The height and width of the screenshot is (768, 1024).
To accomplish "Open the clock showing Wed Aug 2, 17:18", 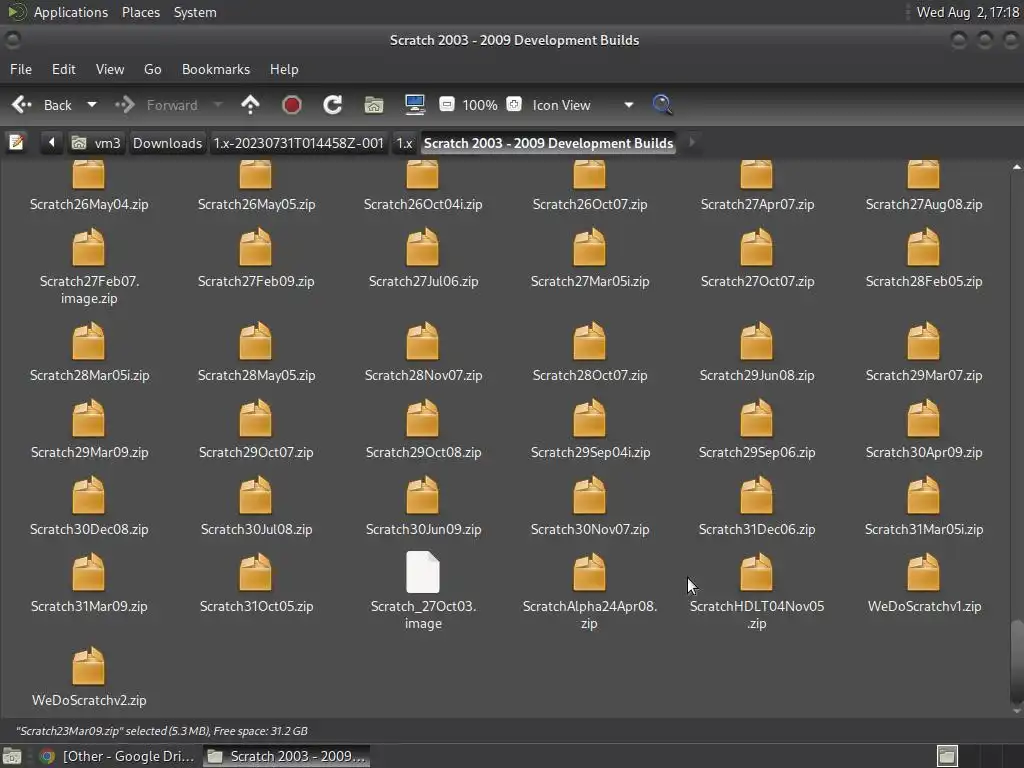I will point(967,12).
